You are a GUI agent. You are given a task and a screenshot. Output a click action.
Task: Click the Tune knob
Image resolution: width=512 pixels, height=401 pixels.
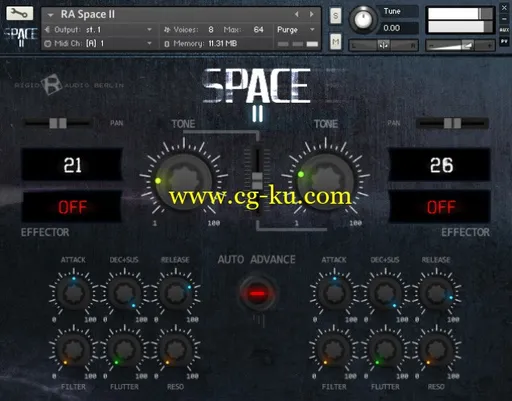(363, 19)
